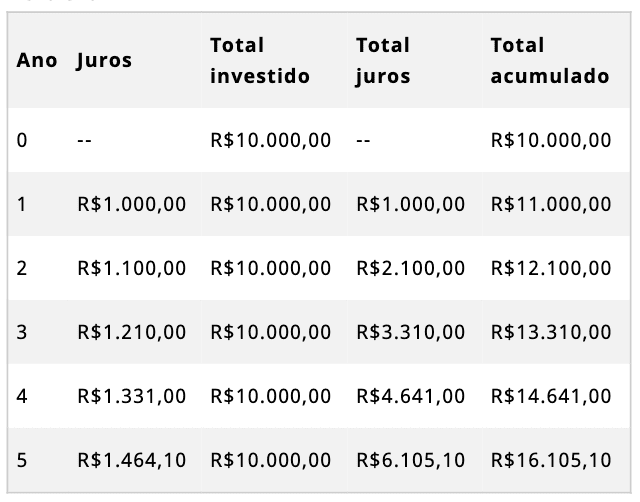The image size is (640, 502).
Task: Click the R$2.100,00 Total juros cell
Action: click(x=410, y=268)
